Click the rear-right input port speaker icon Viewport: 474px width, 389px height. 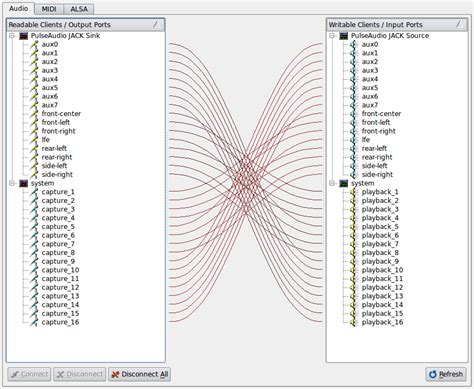point(354,157)
